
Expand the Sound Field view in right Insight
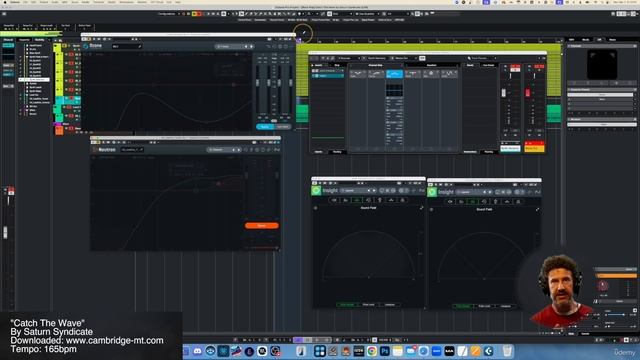[537, 210]
